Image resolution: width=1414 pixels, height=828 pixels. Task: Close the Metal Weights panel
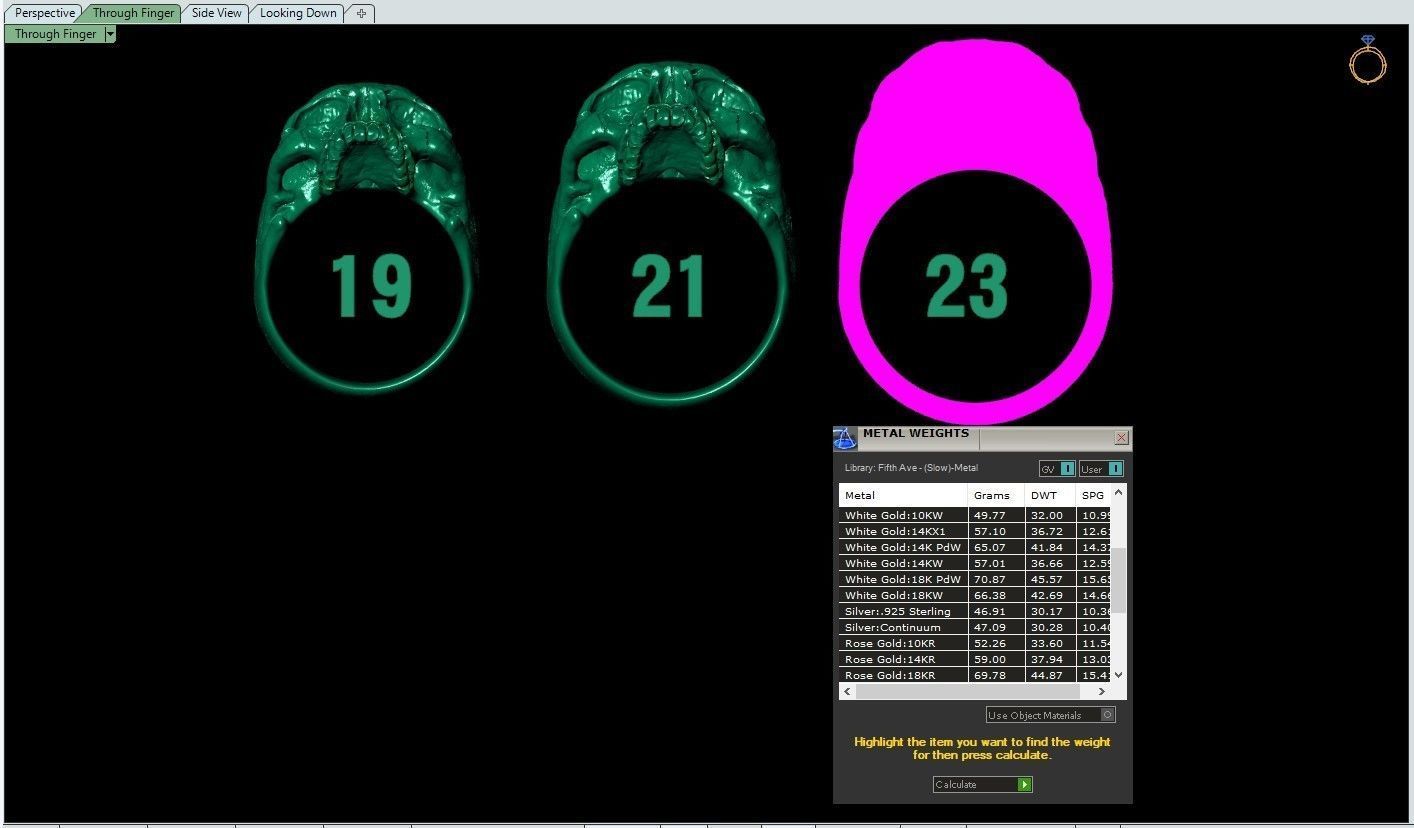[x=1121, y=438]
